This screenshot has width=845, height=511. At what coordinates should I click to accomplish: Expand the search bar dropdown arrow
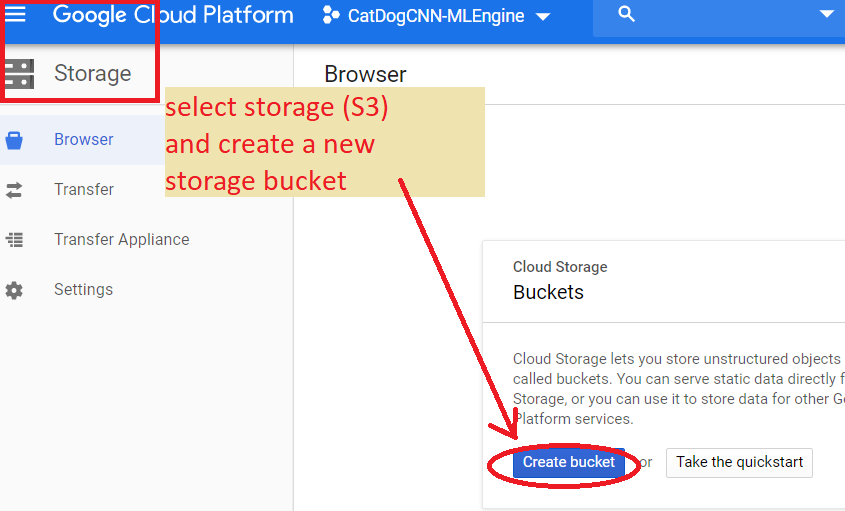click(826, 15)
